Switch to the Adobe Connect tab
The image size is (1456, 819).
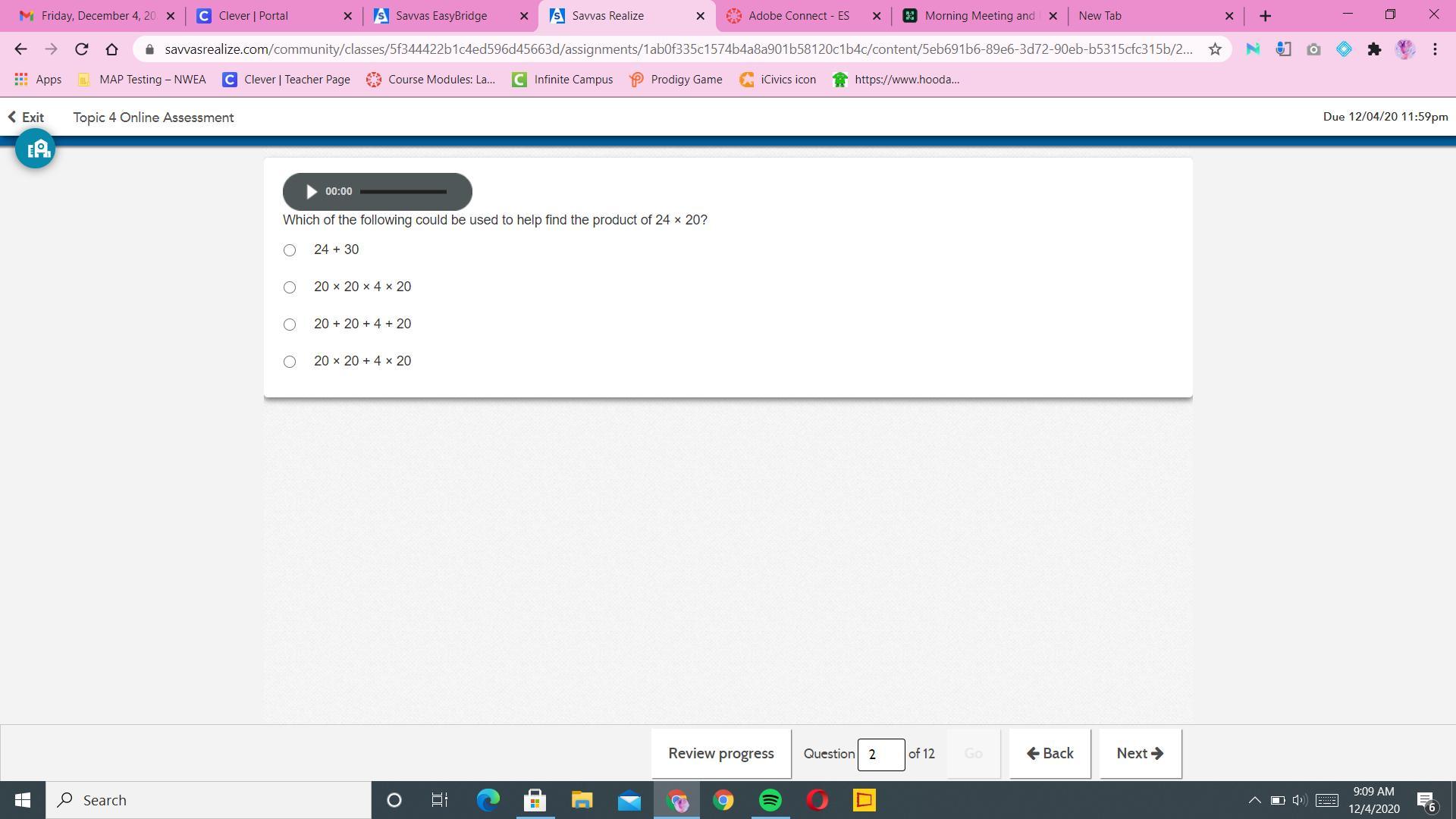798,16
